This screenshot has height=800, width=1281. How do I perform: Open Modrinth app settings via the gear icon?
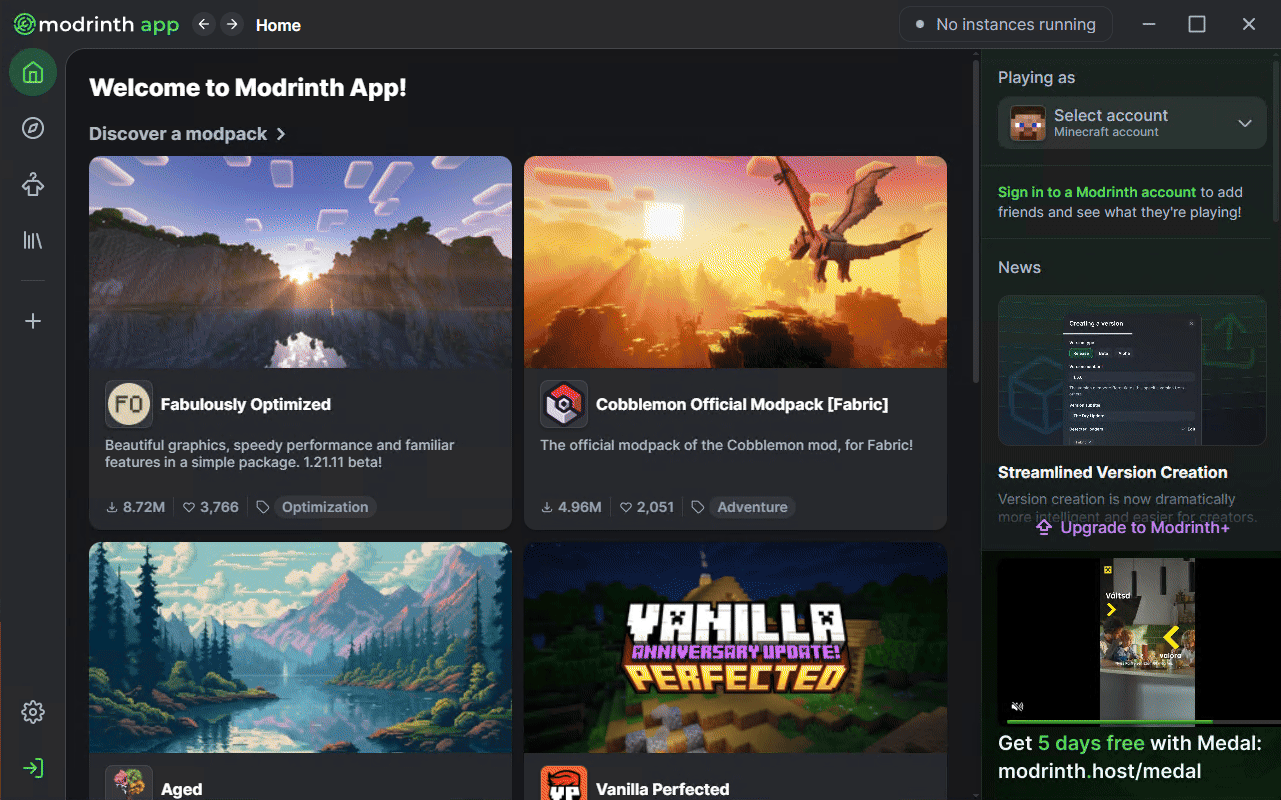(32, 711)
